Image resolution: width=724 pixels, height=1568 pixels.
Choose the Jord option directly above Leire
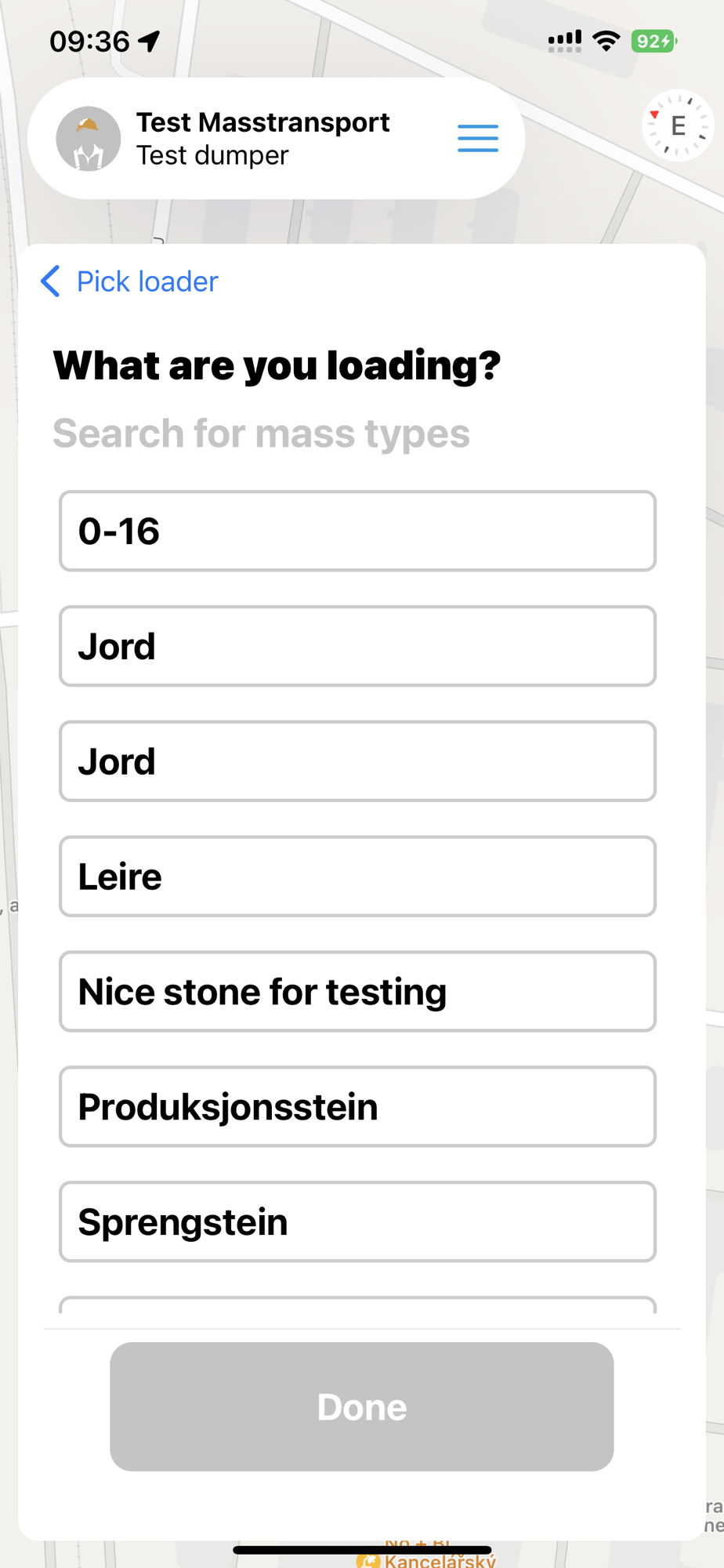[x=357, y=761]
